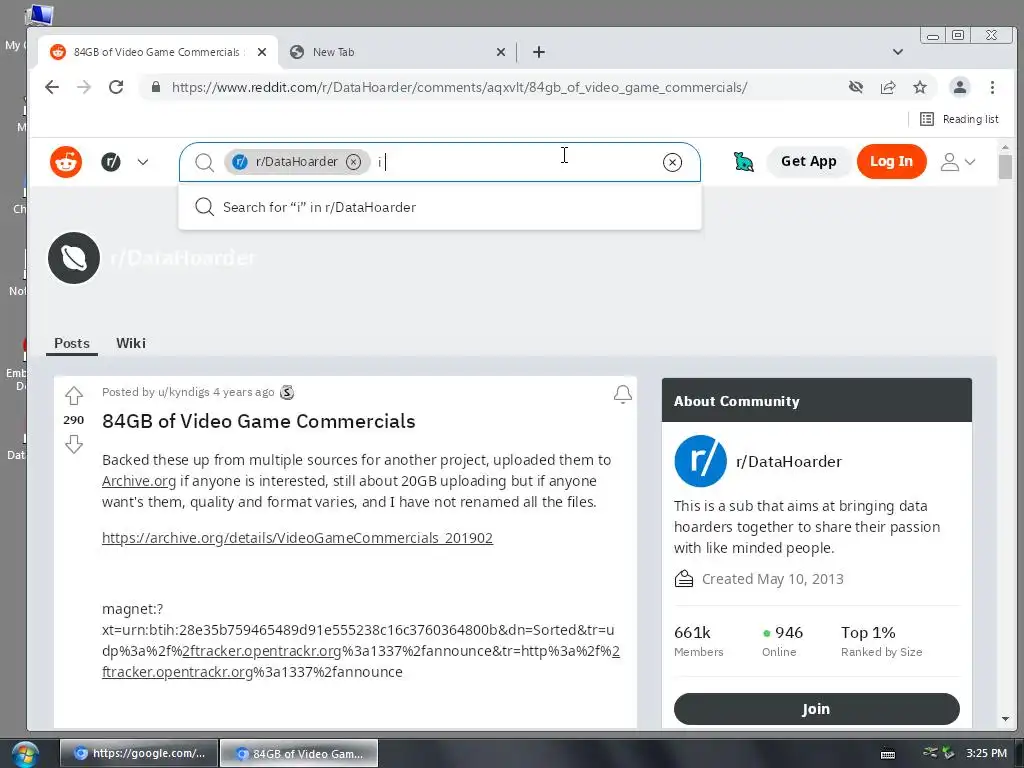The image size is (1024, 768).
Task: Open u/kyndigs user profile link
Action: coord(184,392)
